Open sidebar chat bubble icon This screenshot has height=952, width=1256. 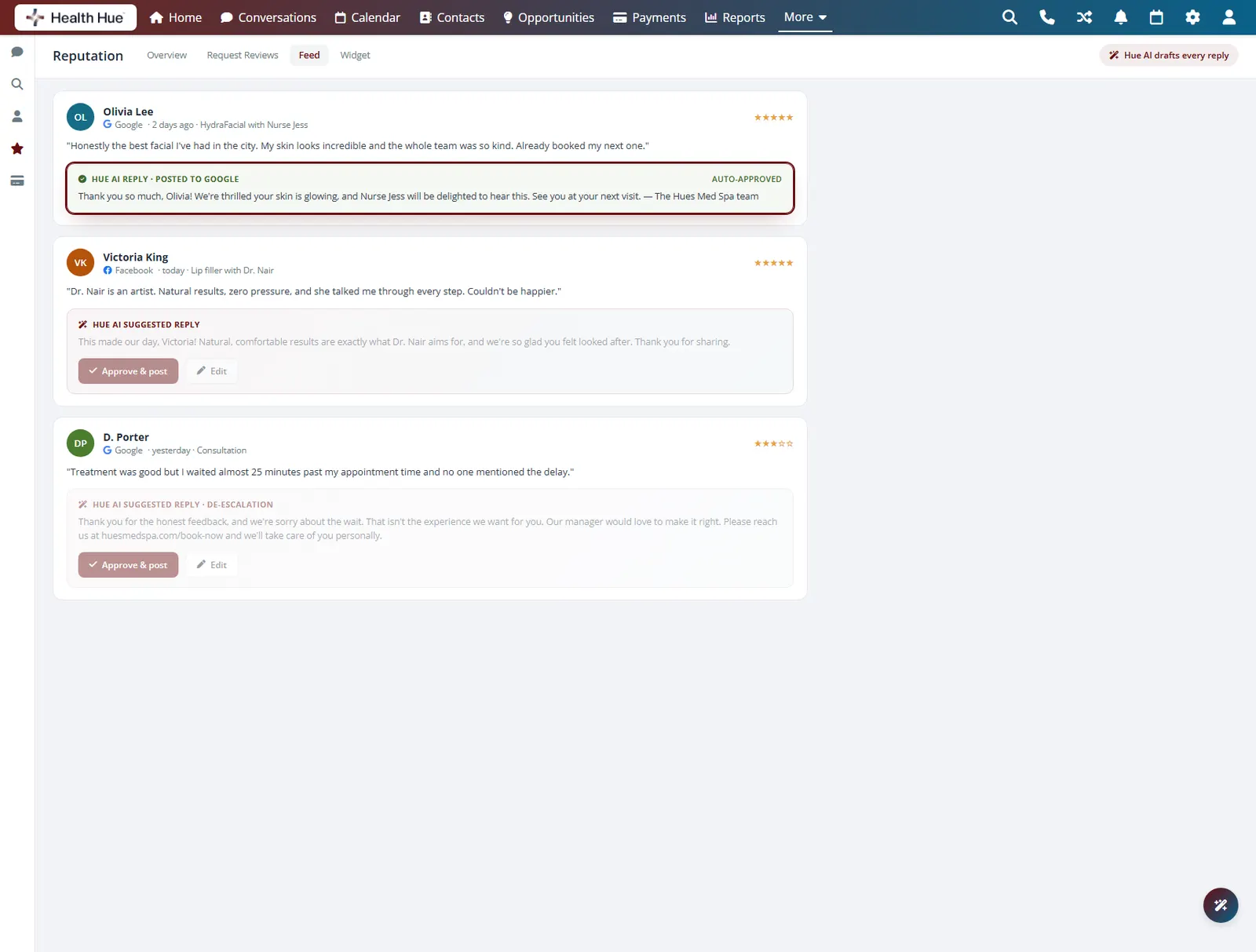(x=17, y=52)
